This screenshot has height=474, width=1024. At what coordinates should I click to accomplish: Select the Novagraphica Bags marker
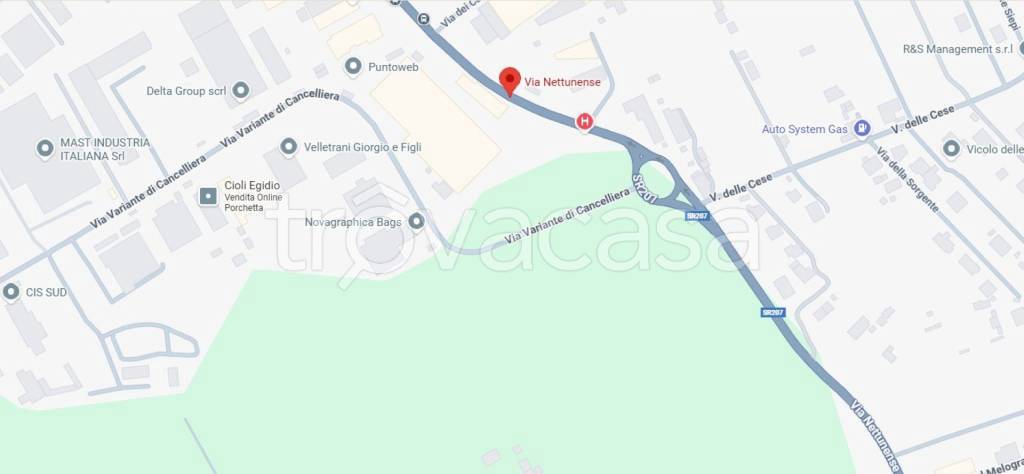pyautogui.click(x=416, y=222)
